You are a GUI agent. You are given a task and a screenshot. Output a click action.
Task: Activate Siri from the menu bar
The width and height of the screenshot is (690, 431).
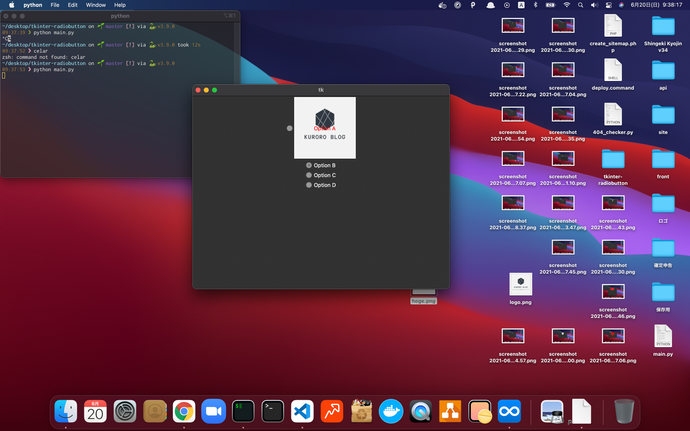(621, 5)
